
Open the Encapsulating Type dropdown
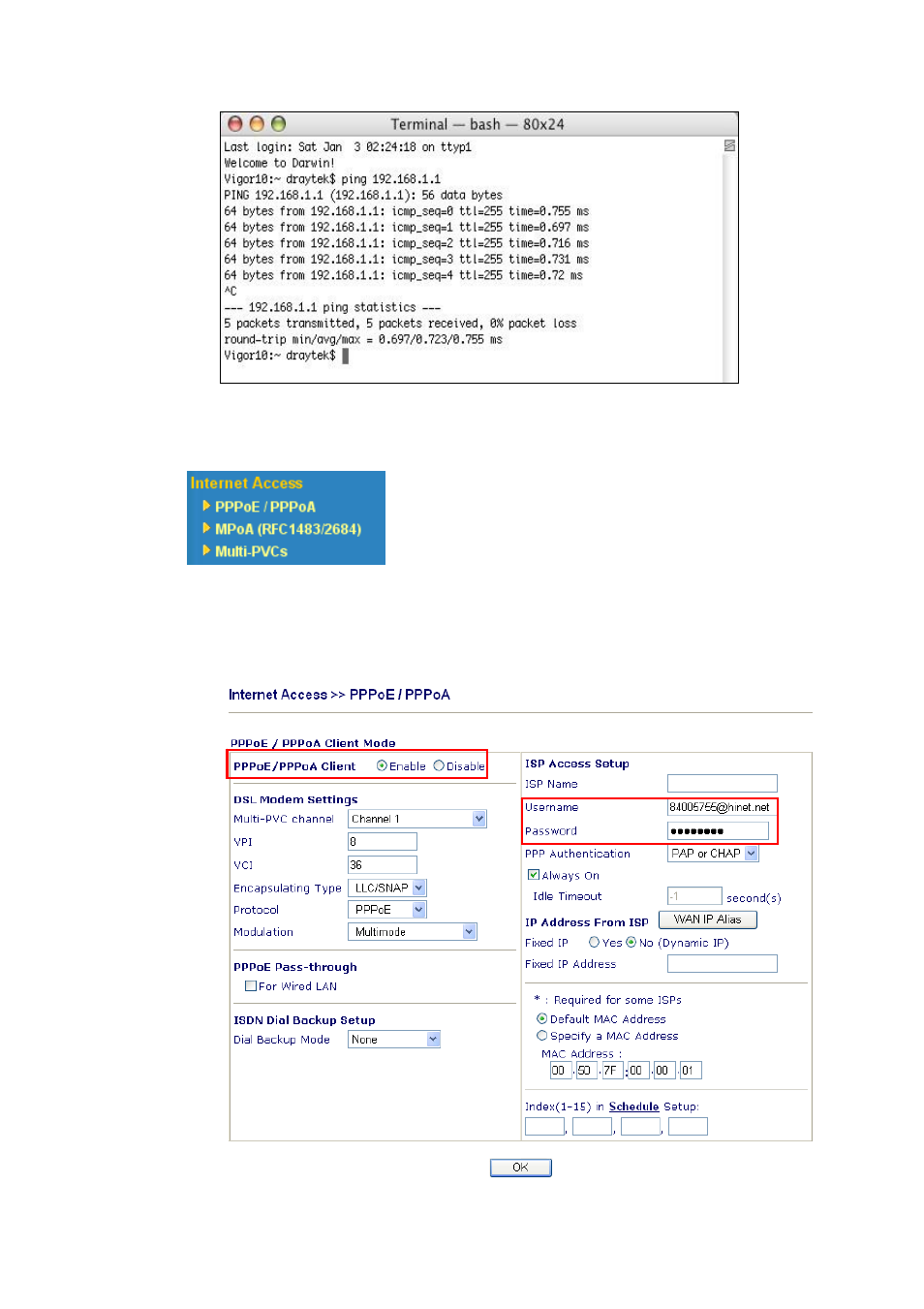pyautogui.click(x=387, y=888)
